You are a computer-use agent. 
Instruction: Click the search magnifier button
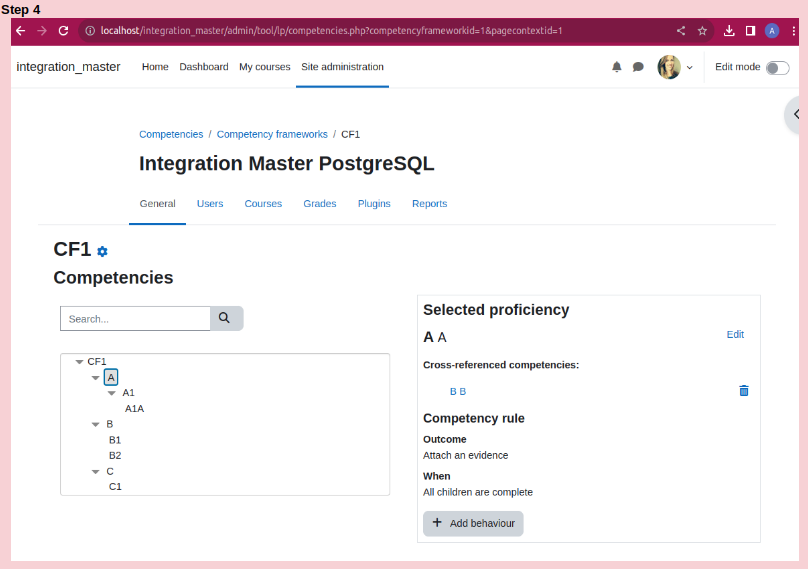click(x=226, y=319)
